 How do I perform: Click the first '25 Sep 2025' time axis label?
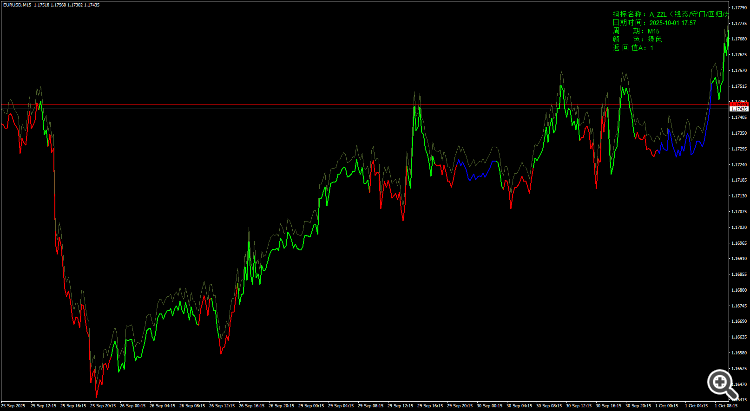click(x=11, y=404)
